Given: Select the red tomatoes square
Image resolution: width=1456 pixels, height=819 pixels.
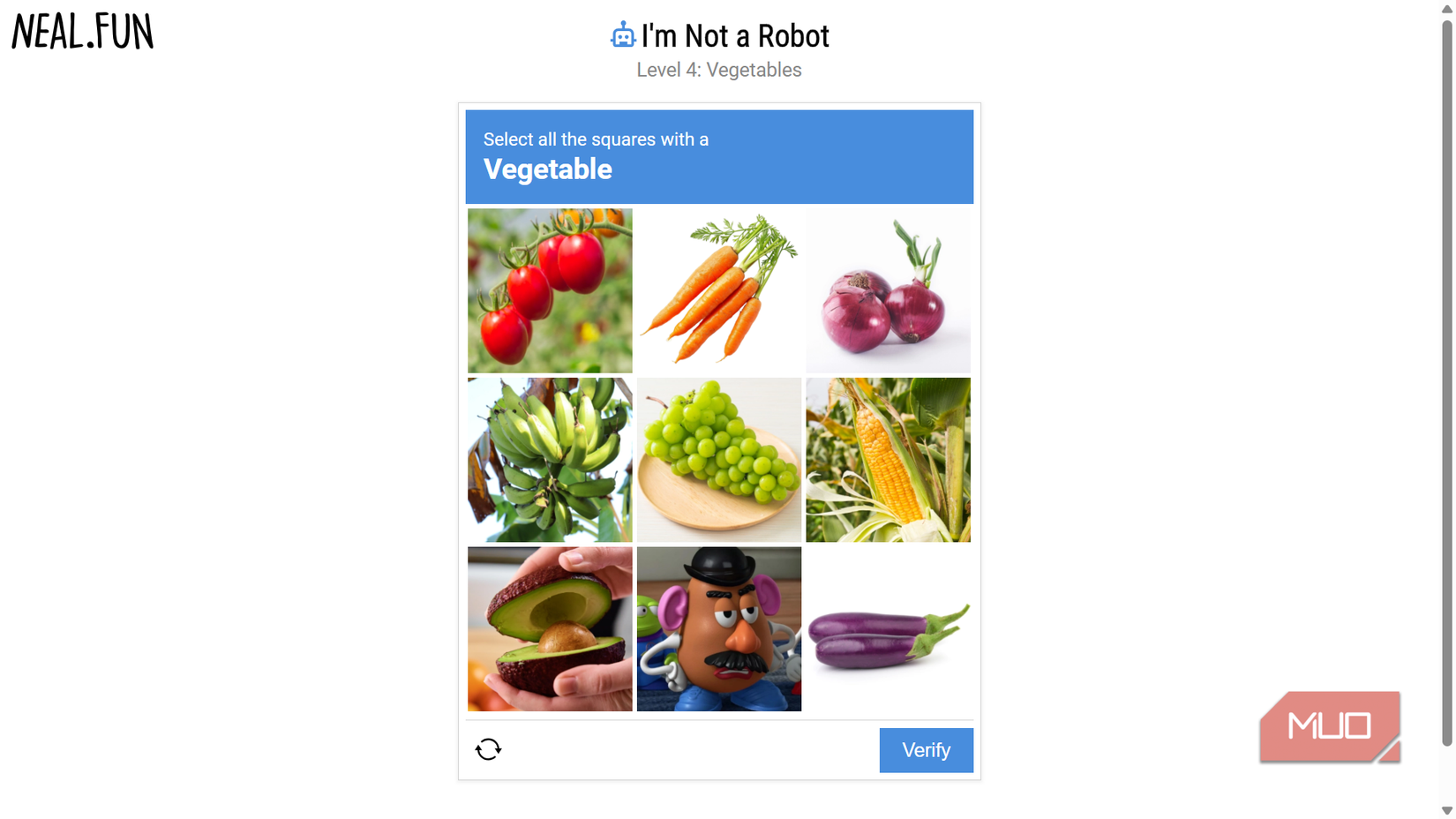Looking at the screenshot, I should (550, 290).
